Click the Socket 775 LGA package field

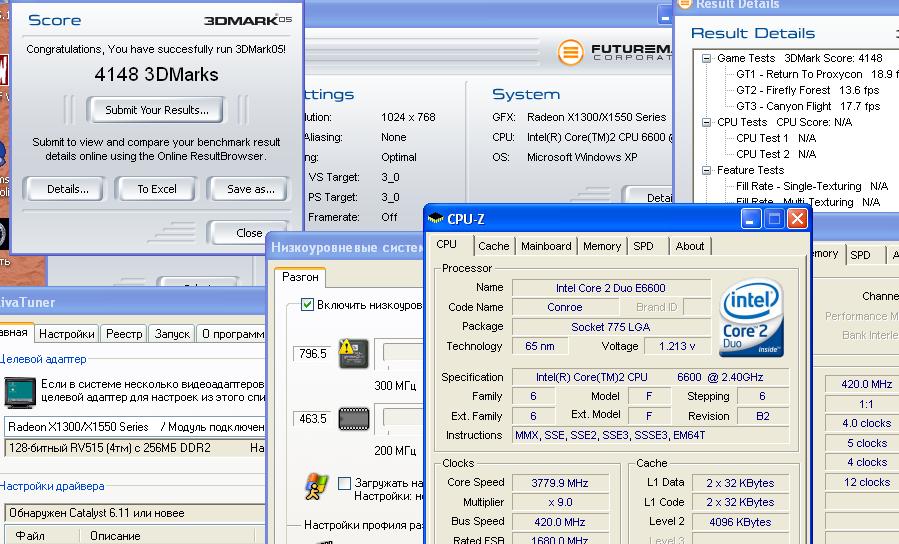pyautogui.click(x=611, y=327)
